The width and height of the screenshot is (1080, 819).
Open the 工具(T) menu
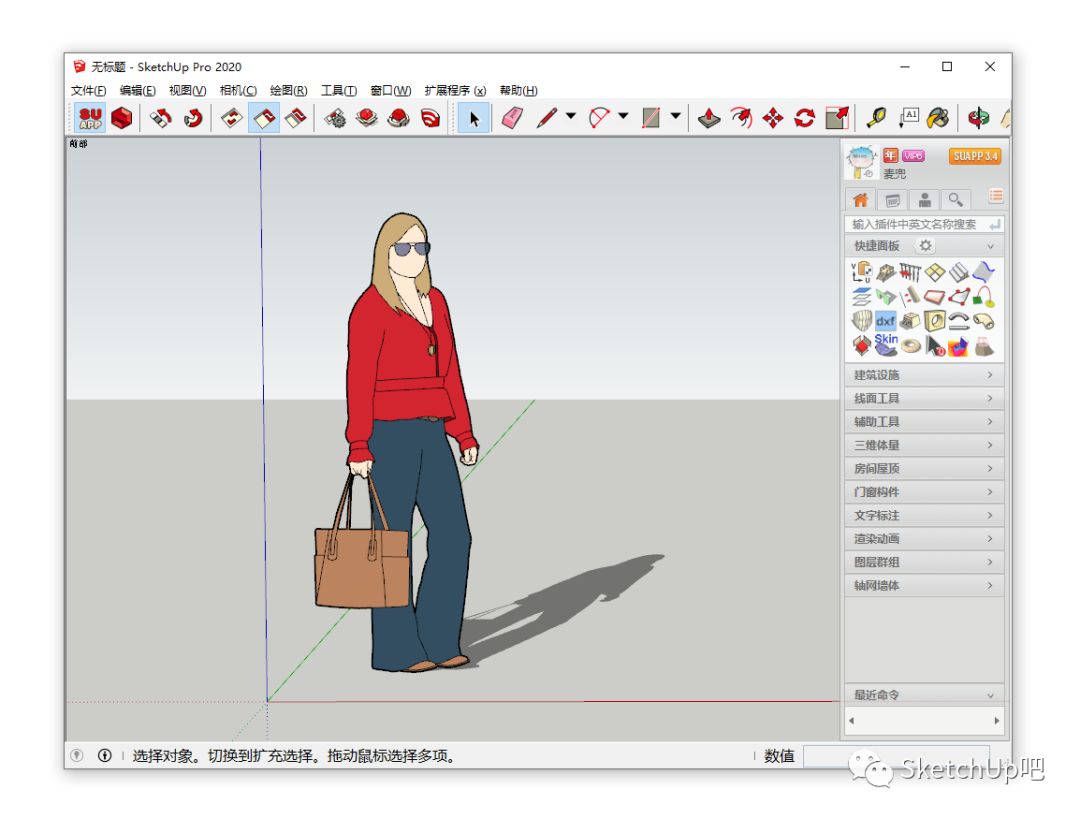[339, 90]
